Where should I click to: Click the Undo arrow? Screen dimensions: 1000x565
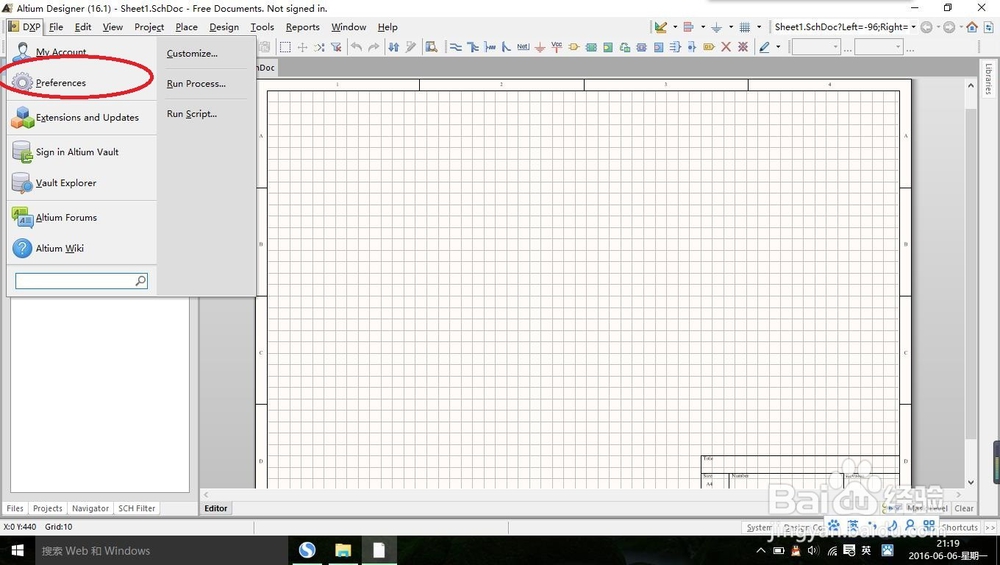[357, 47]
